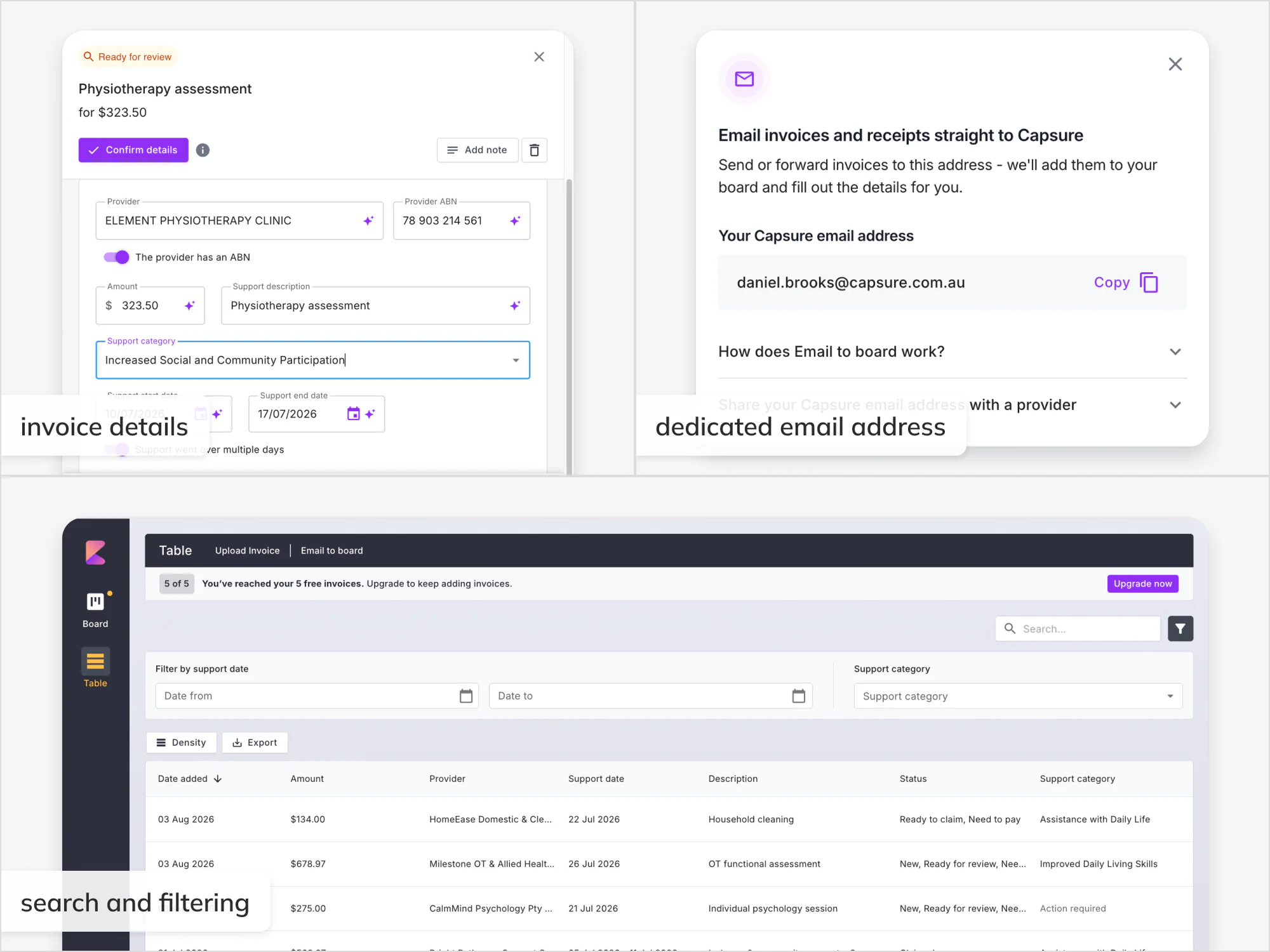Image resolution: width=1270 pixels, height=952 pixels.
Task: Click 'HomeEase Domestic & Cle...' provider cell
Action: (490, 819)
